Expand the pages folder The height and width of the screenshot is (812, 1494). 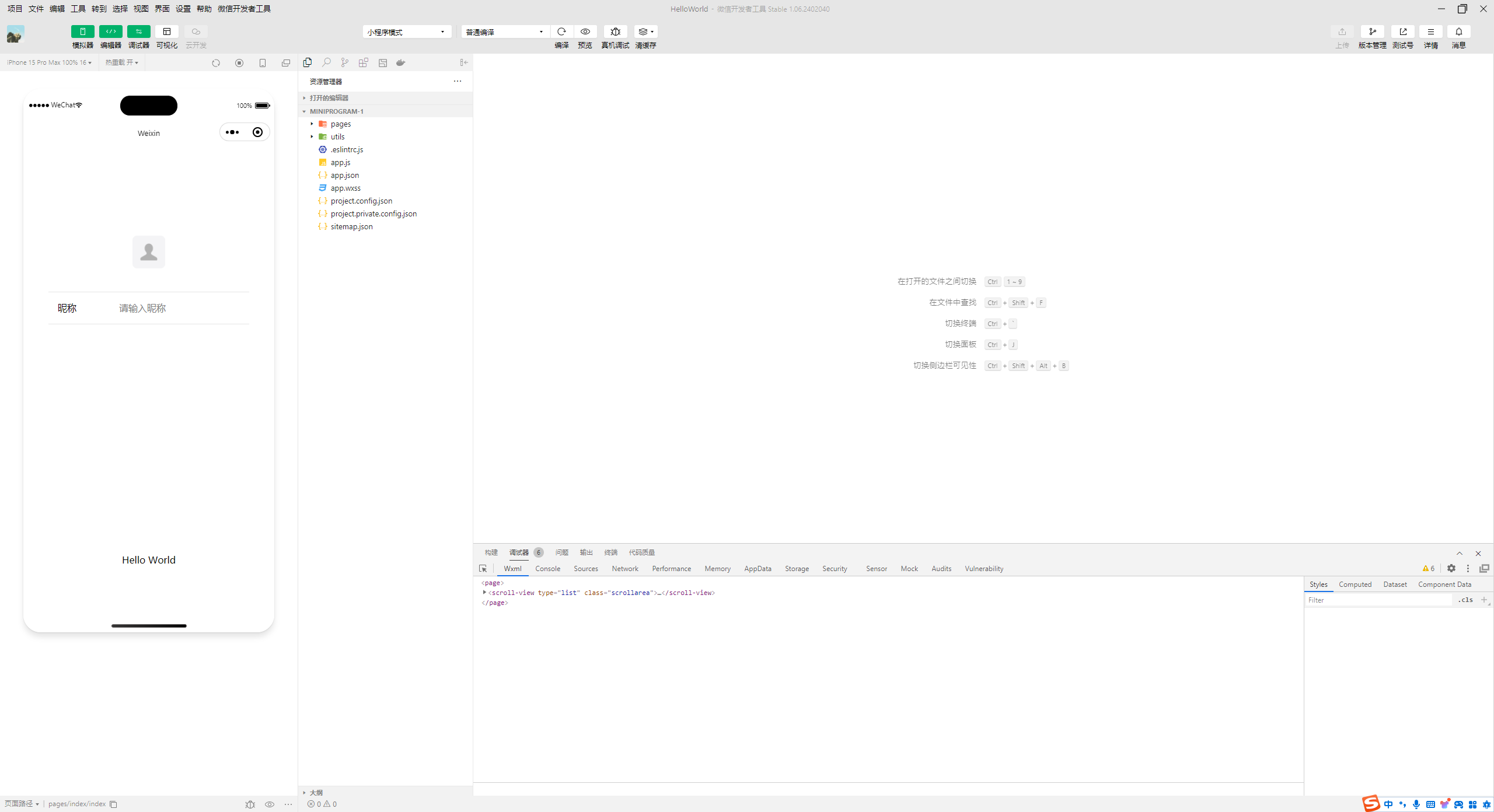coord(385,124)
